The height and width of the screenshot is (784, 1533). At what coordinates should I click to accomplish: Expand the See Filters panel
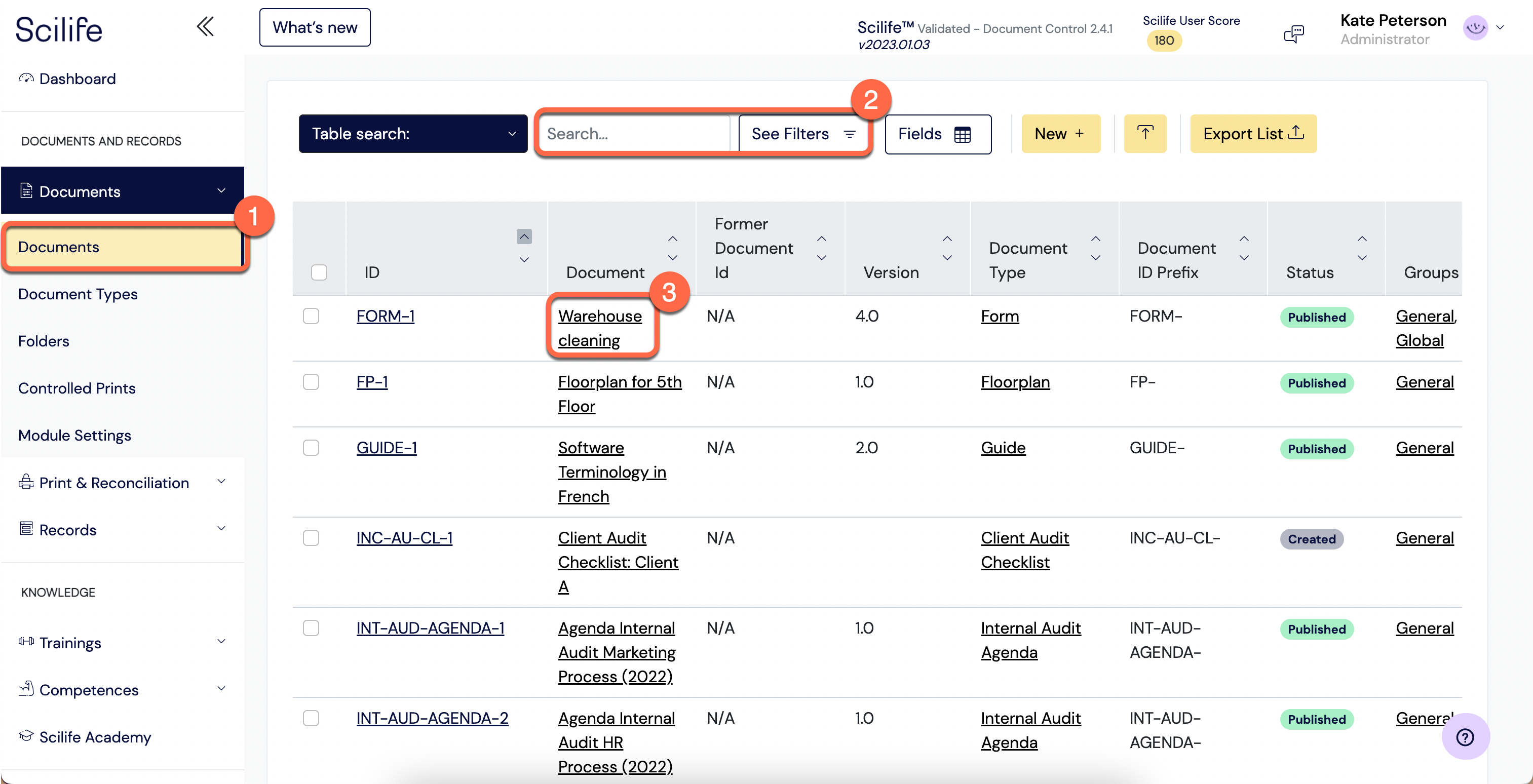(803, 133)
